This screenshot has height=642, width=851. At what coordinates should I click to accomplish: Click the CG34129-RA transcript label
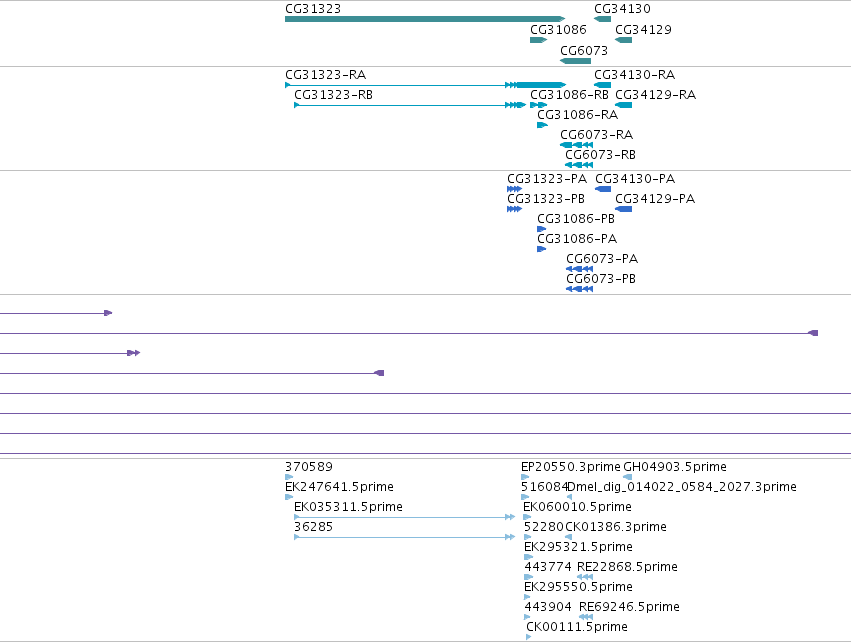click(x=656, y=95)
